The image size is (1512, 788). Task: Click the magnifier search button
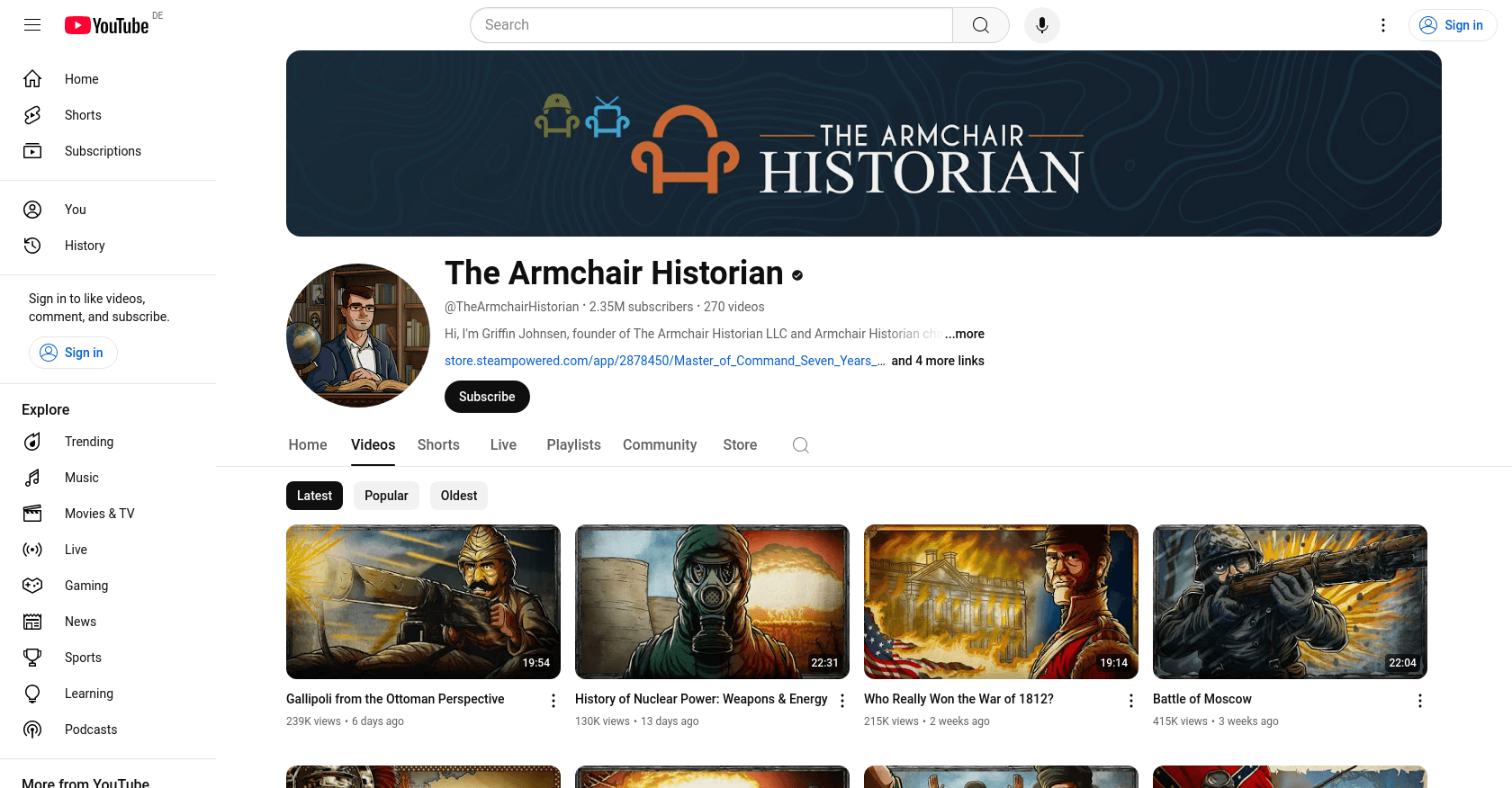pyautogui.click(x=980, y=25)
